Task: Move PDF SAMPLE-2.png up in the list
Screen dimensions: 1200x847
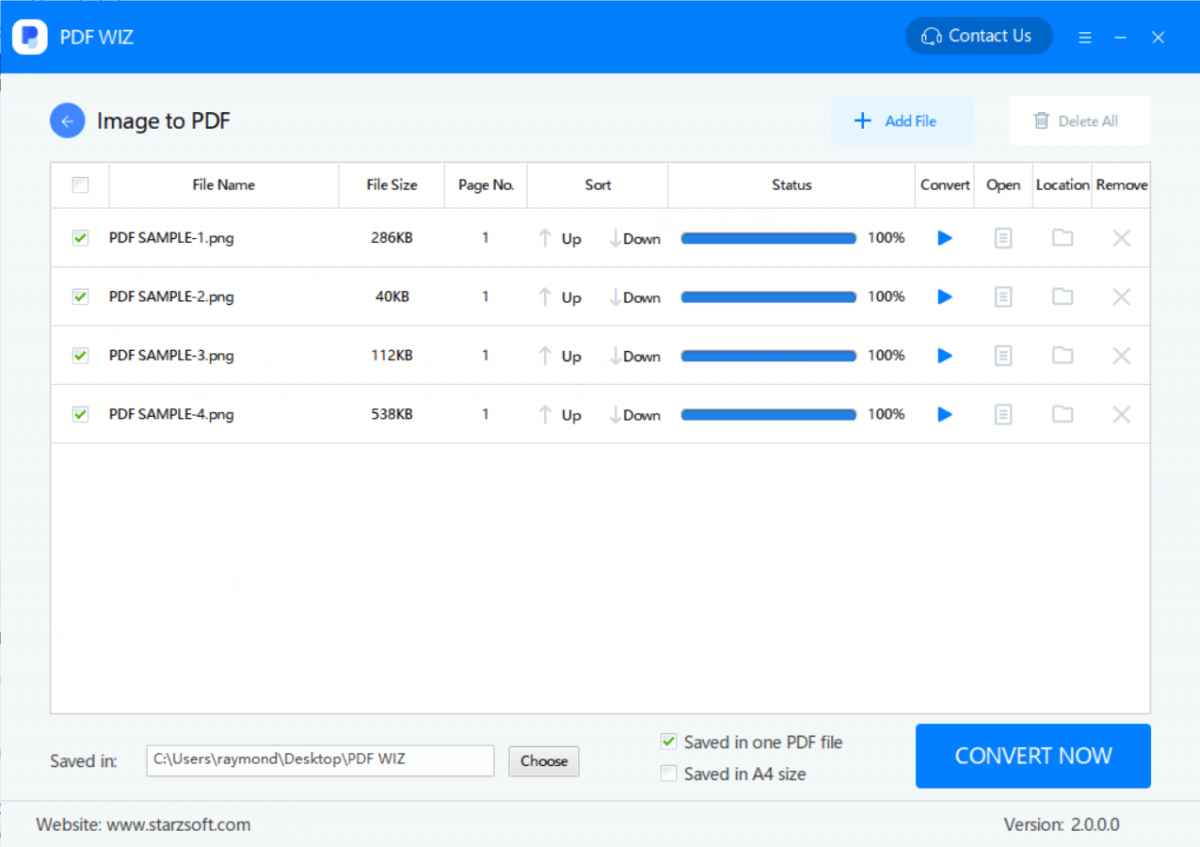Action: click(561, 297)
